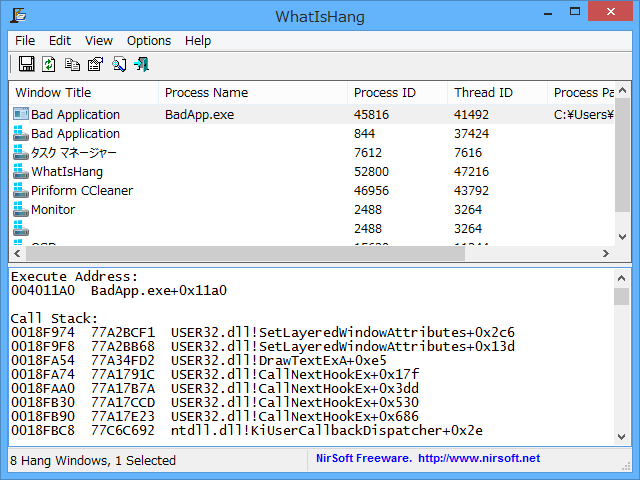Click the list's horizontal scrollbar thumb
This screenshot has width=640, height=480.
pyautogui.click(x=245, y=253)
